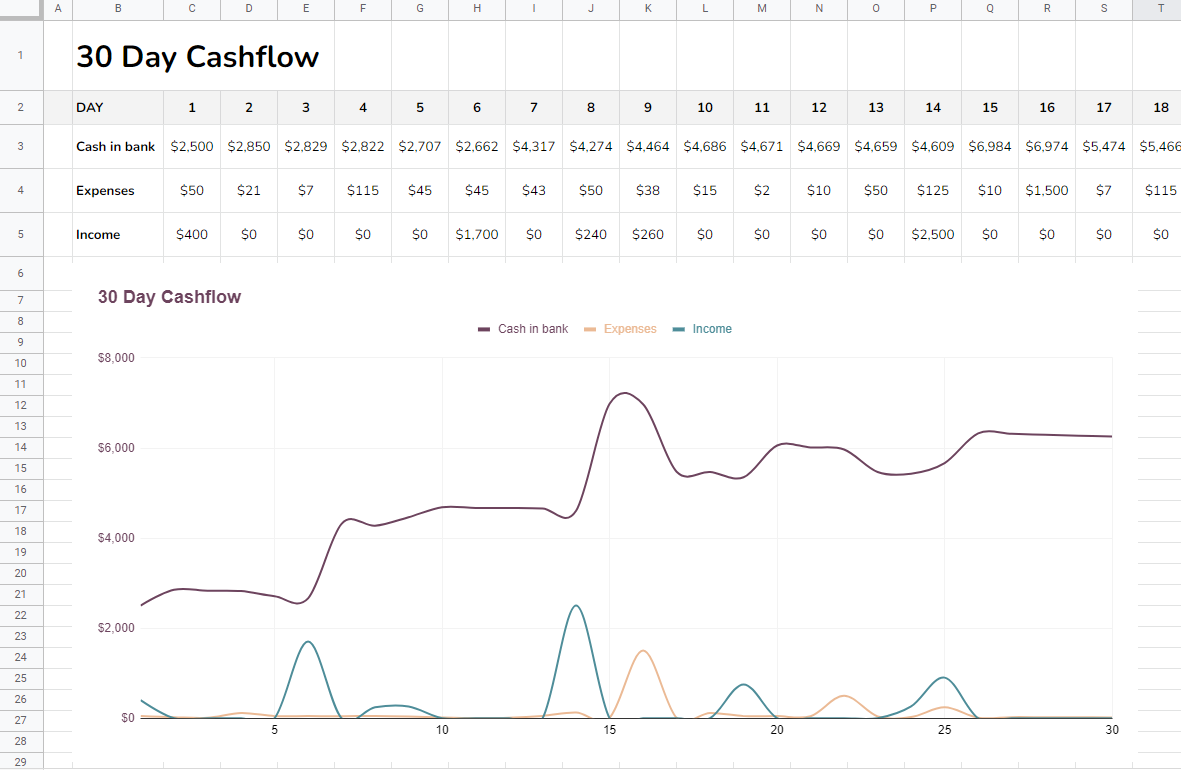Select the $1,700 income cell for day 6
The height and width of the screenshot is (770, 1181).
click(x=476, y=234)
